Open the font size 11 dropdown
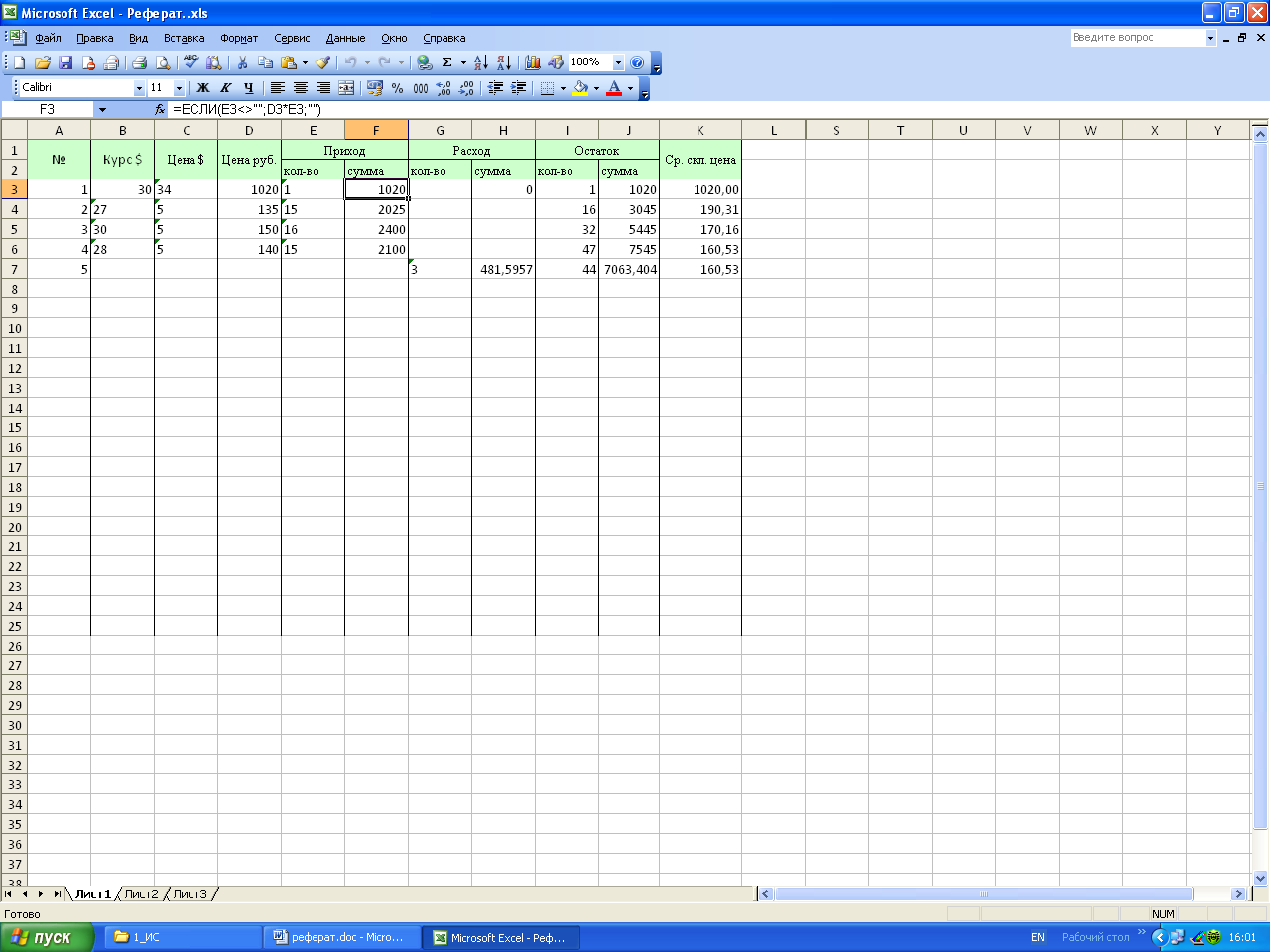1270x952 pixels. [x=179, y=88]
